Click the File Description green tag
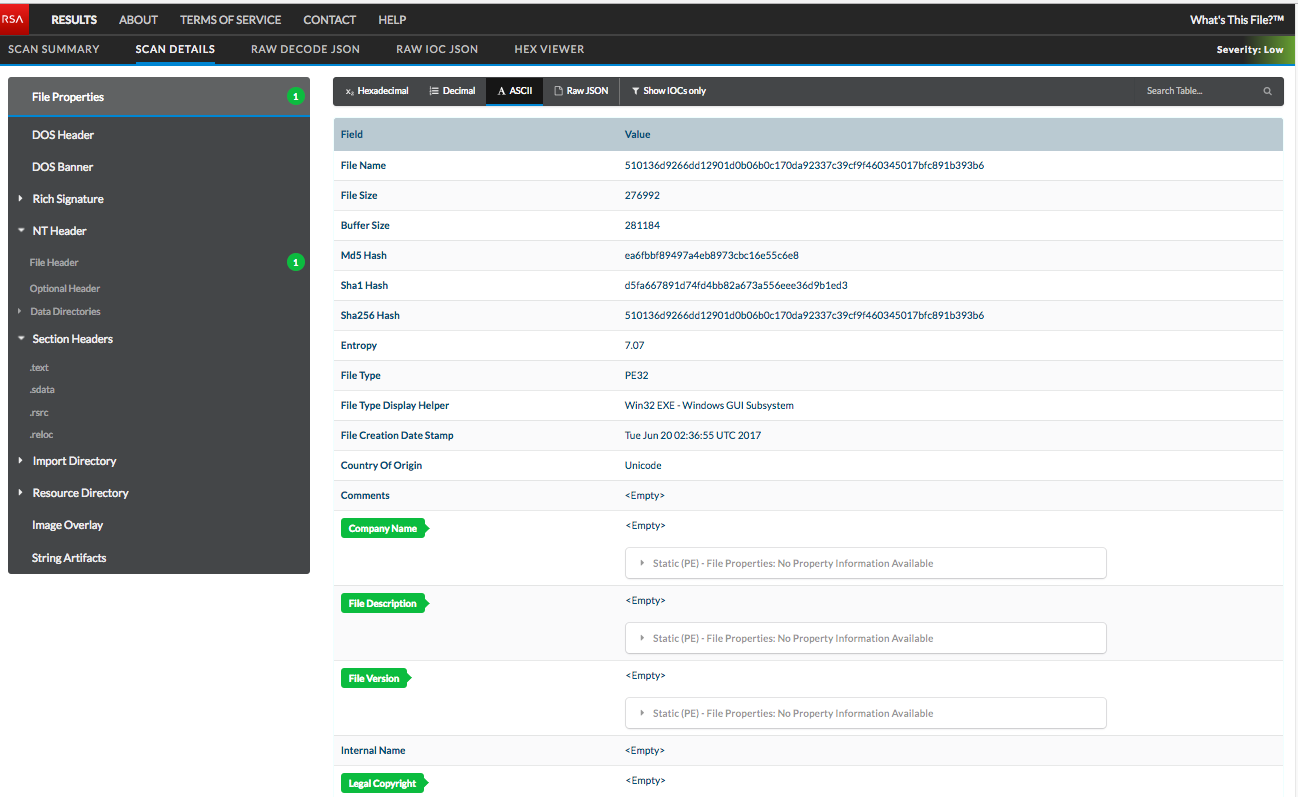Screen dimensions: 1298x797 point(383,603)
